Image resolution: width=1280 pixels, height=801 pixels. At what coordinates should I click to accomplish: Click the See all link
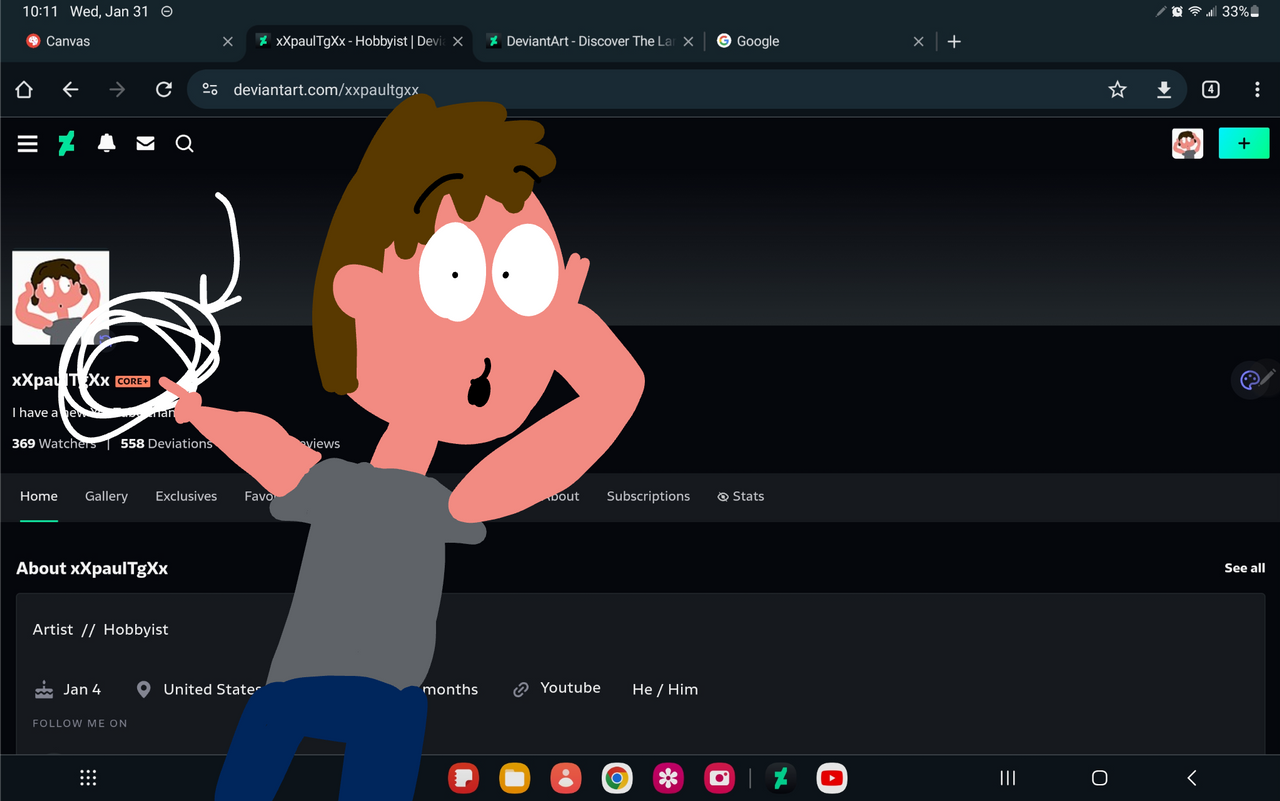(1244, 568)
